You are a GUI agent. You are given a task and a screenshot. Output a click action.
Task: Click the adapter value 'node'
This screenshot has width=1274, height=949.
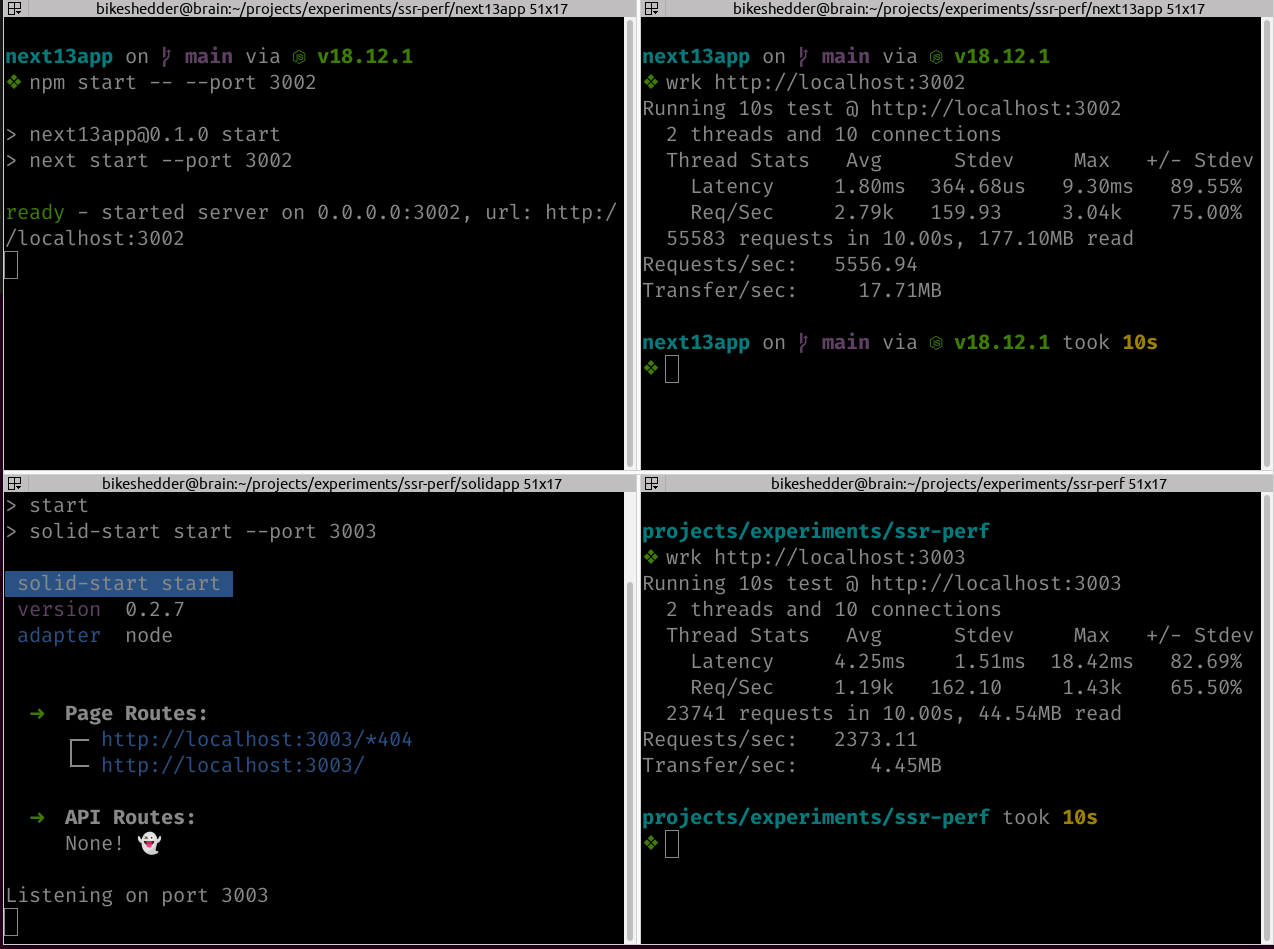pos(149,636)
